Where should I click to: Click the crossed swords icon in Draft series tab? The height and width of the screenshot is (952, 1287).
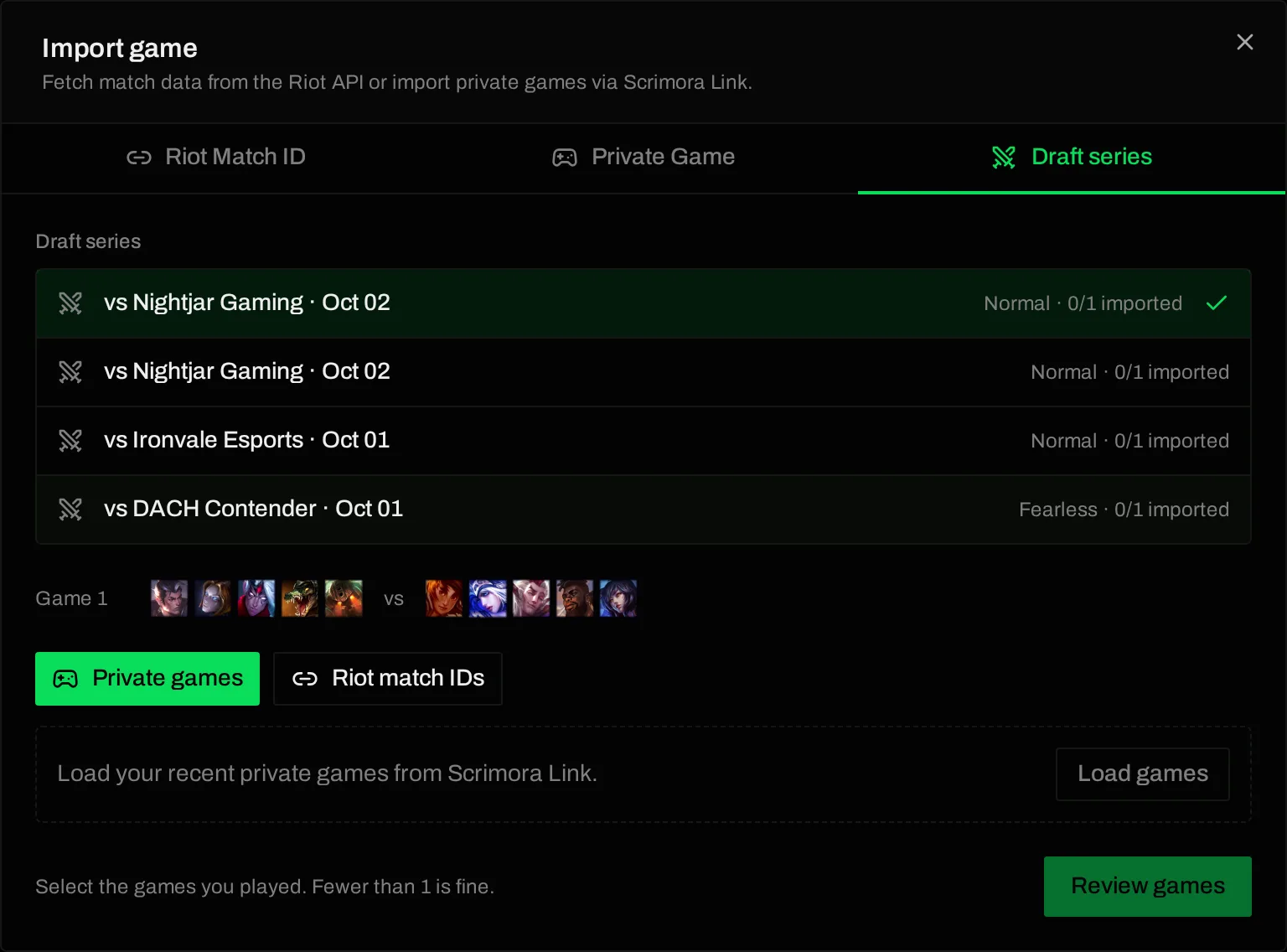point(1004,158)
